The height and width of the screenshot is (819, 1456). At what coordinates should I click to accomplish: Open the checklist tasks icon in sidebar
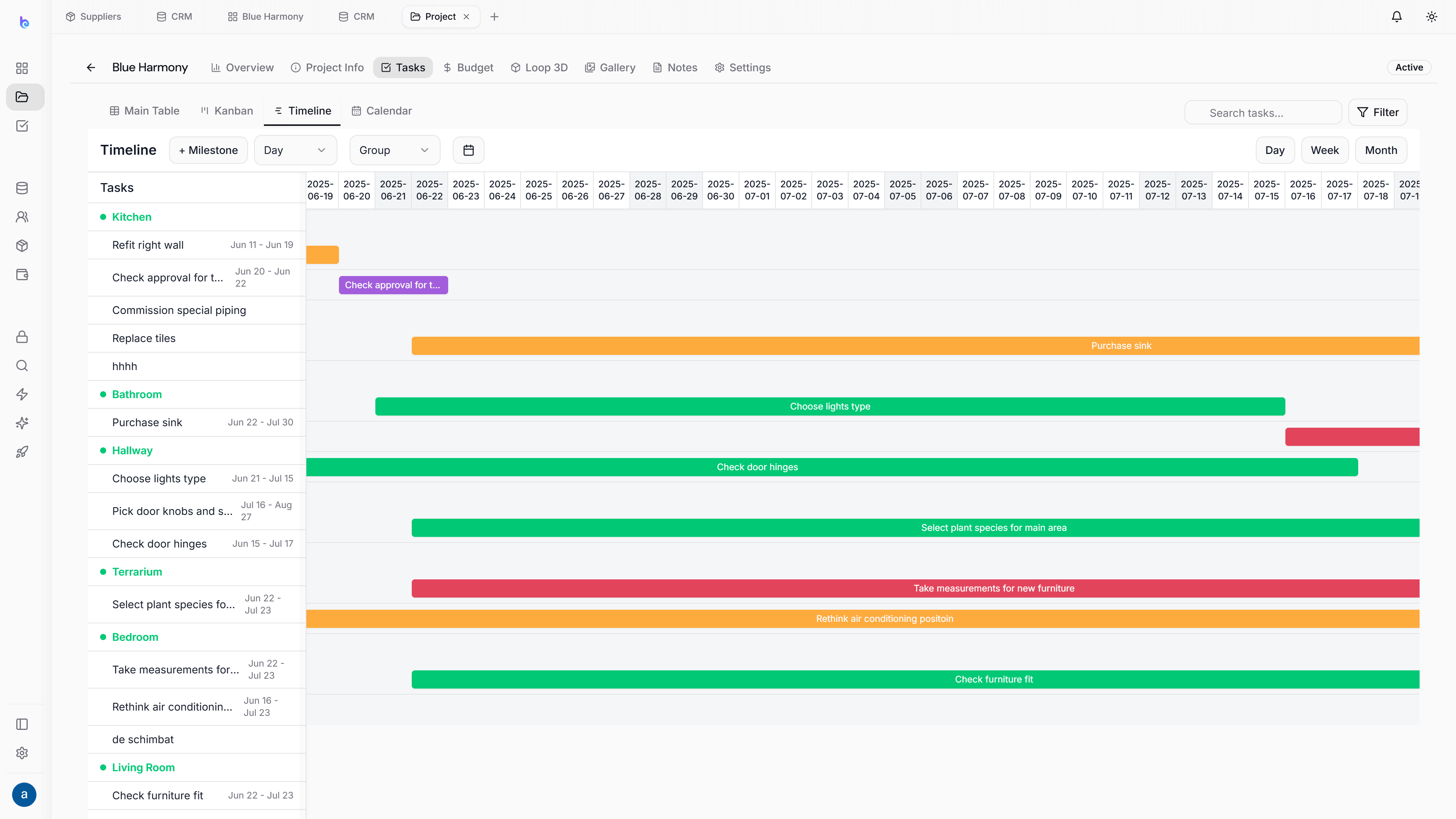point(22,126)
